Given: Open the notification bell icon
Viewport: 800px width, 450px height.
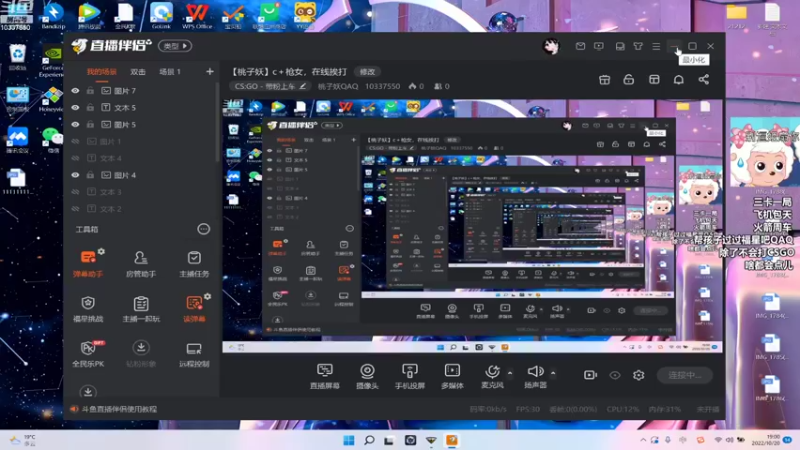Looking at the screenshot, I should [x=679, y=80].
